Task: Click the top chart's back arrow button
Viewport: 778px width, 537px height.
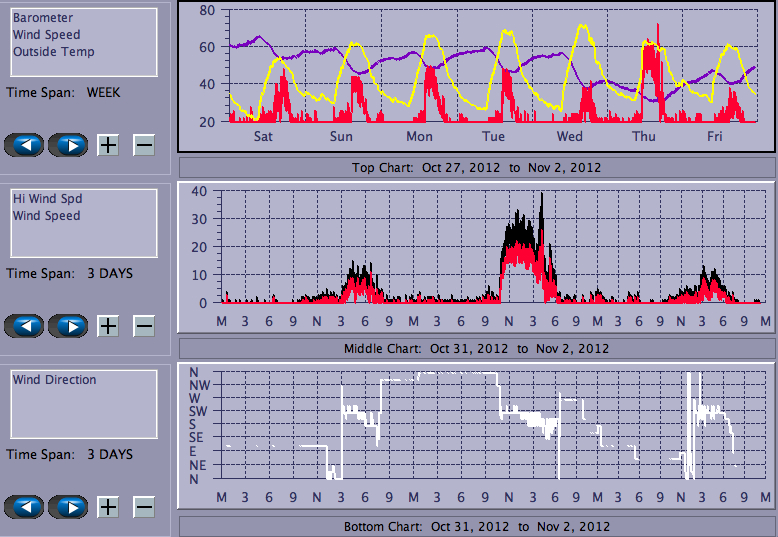Action: coord(25,145)
